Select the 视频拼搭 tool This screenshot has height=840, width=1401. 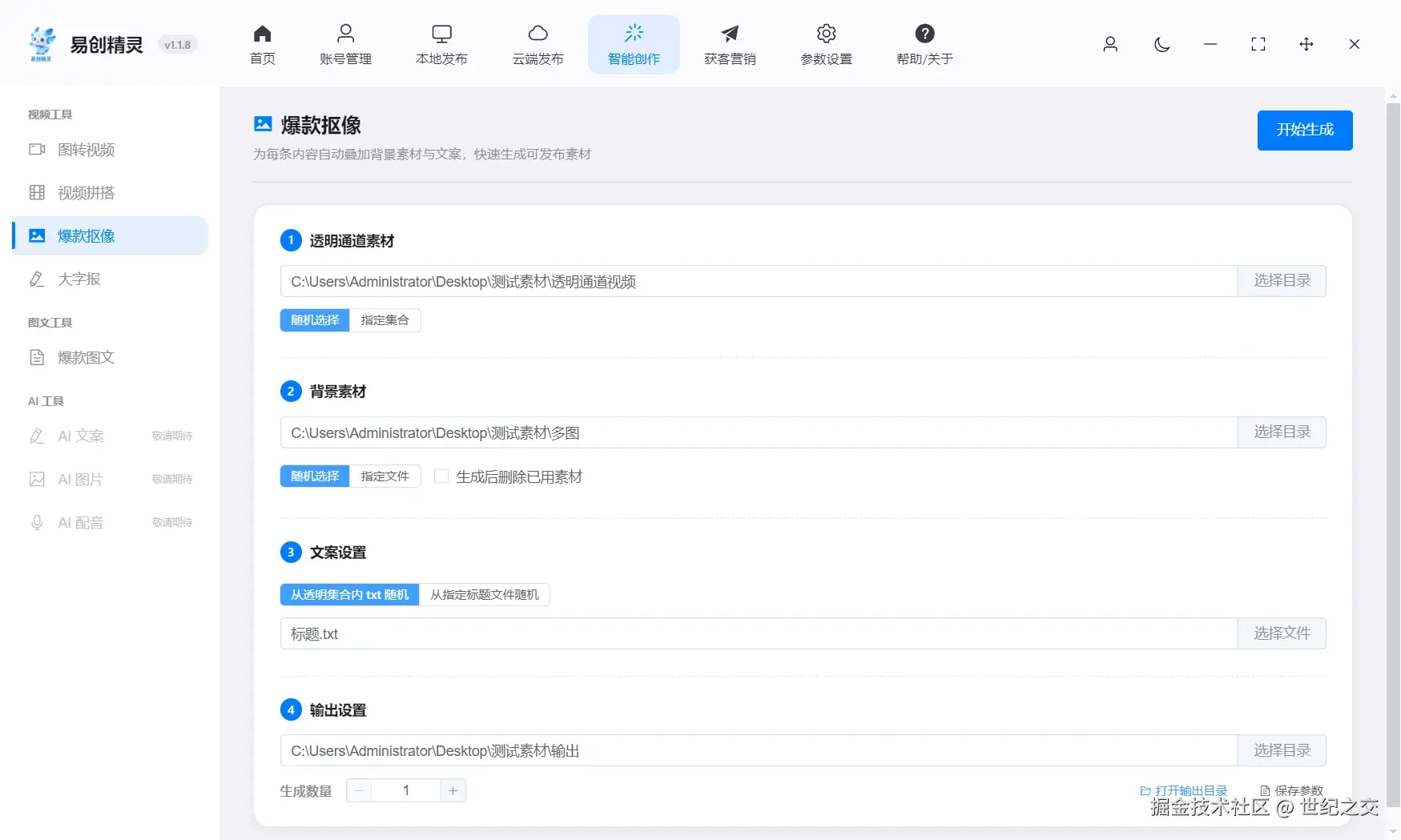(85, 193)
